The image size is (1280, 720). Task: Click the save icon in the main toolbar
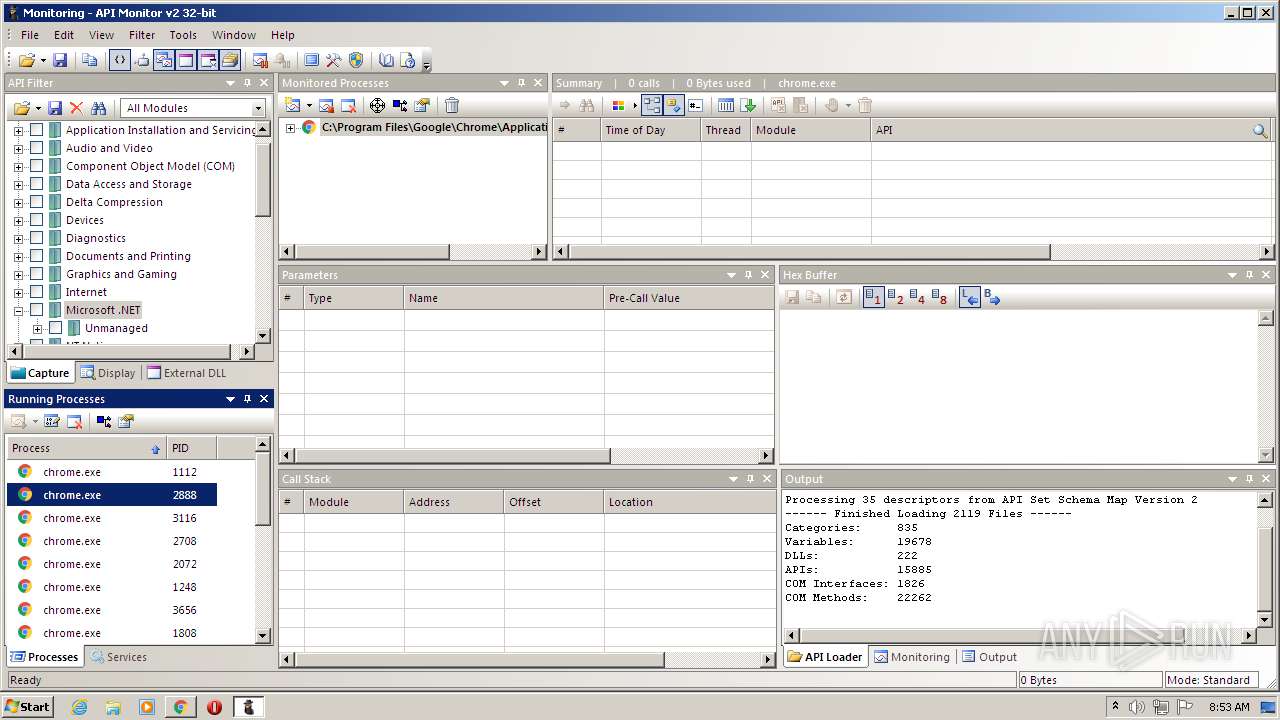[60, 60]
